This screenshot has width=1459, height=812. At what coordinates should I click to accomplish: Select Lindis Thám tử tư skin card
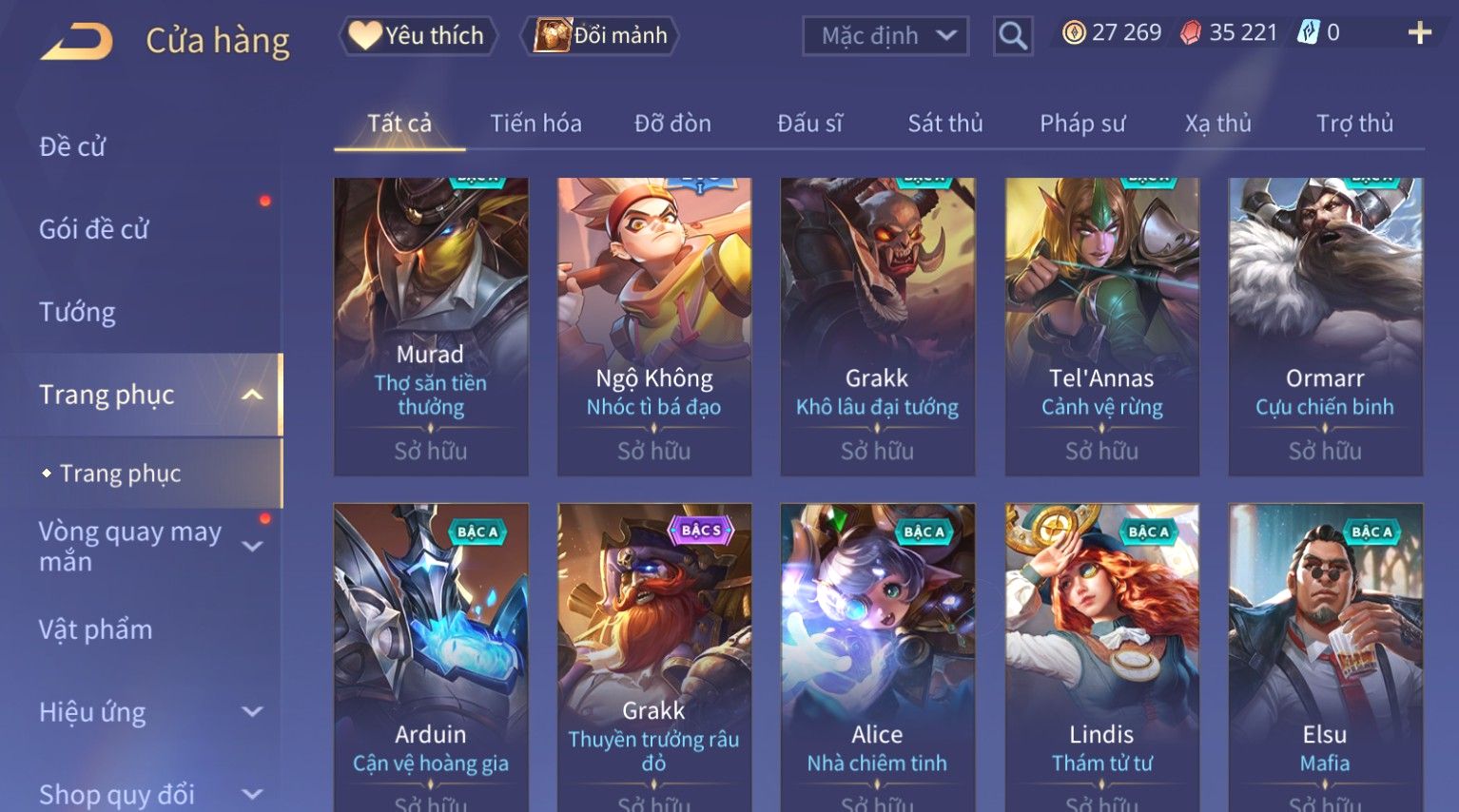(1101, 656)
